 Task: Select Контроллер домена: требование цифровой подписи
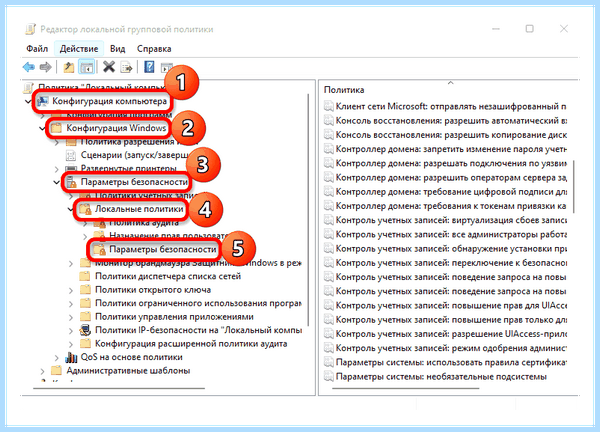coord(451,192)
